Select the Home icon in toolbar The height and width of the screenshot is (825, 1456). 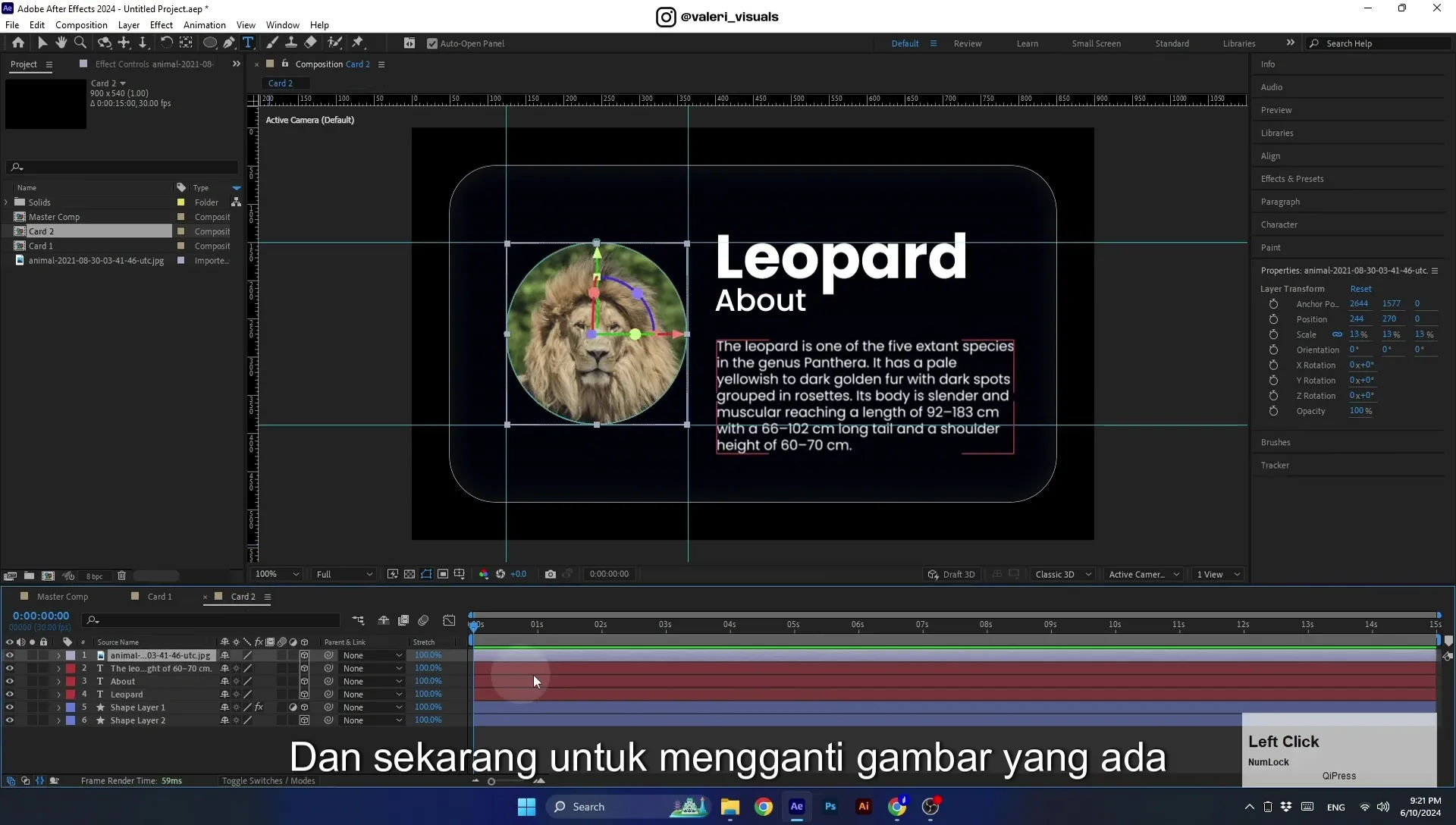coord(18,43)
